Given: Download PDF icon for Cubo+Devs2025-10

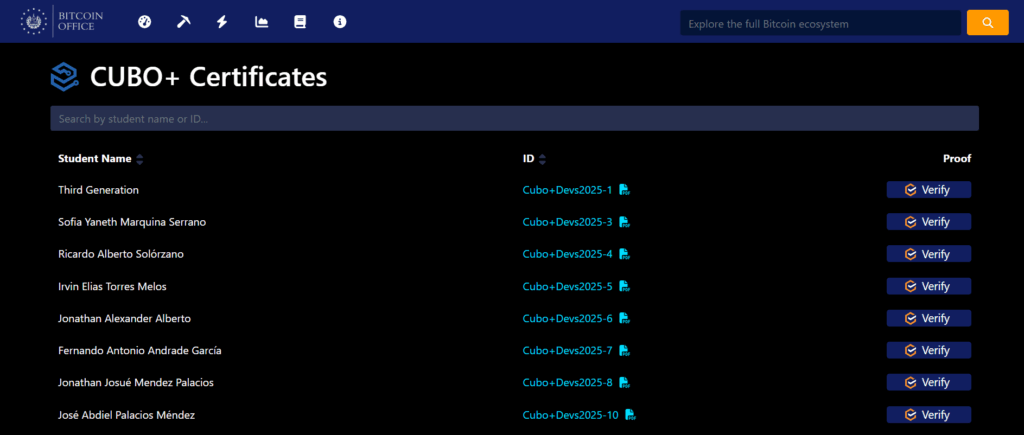Looking at the screenshot, I should 630,415.
